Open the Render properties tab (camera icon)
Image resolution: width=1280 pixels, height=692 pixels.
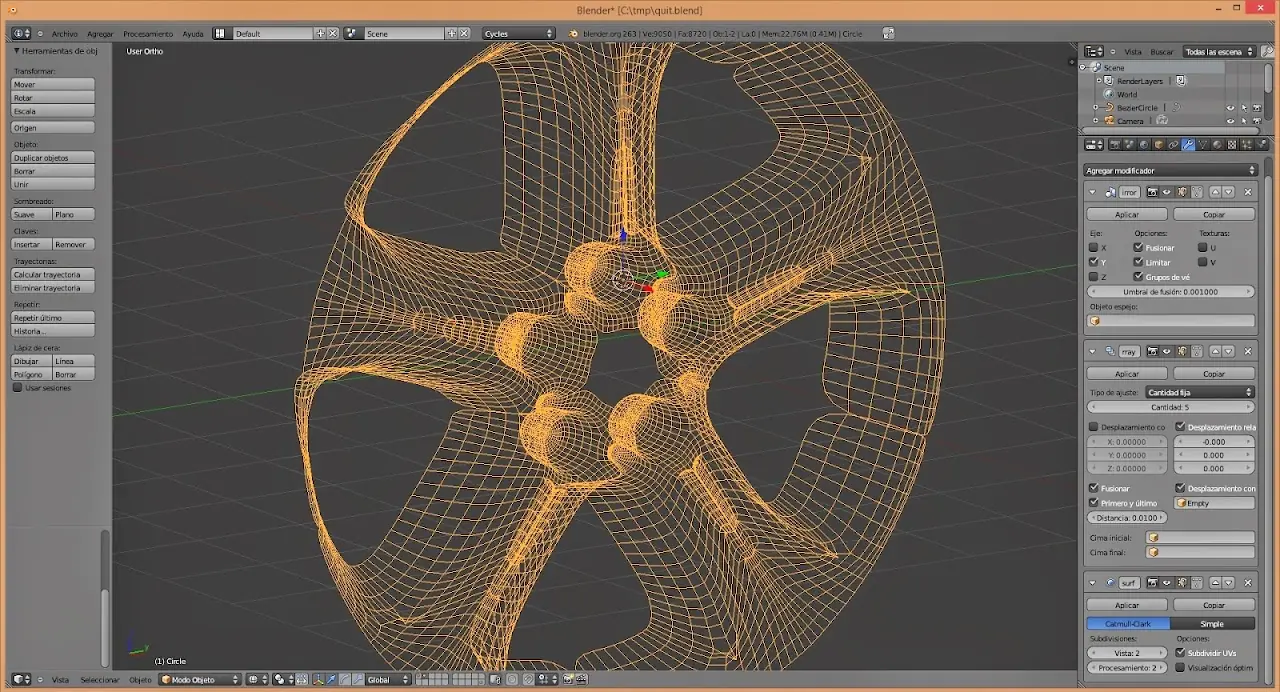pos(1115,144)
